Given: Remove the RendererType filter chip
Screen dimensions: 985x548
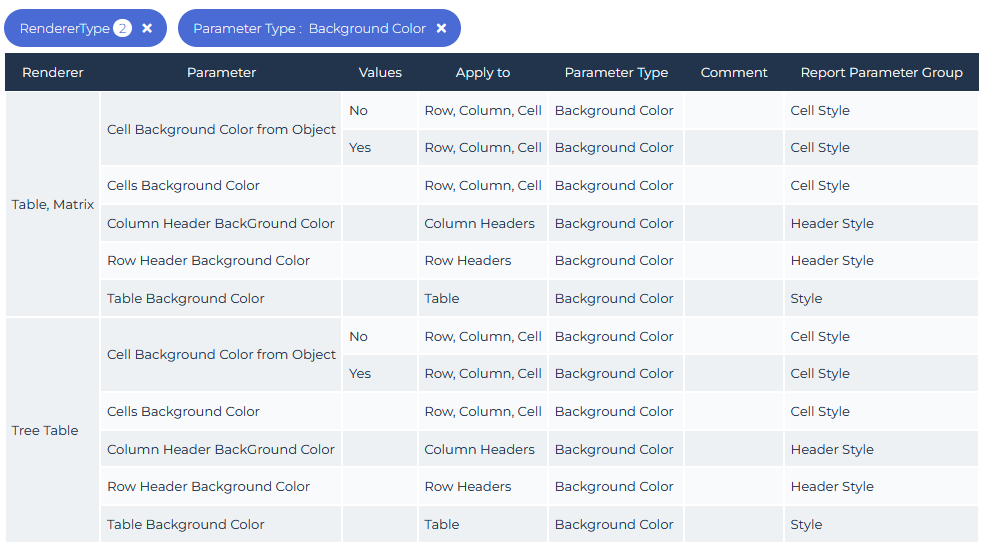Looking at the screenshot, I should point(147,29).
